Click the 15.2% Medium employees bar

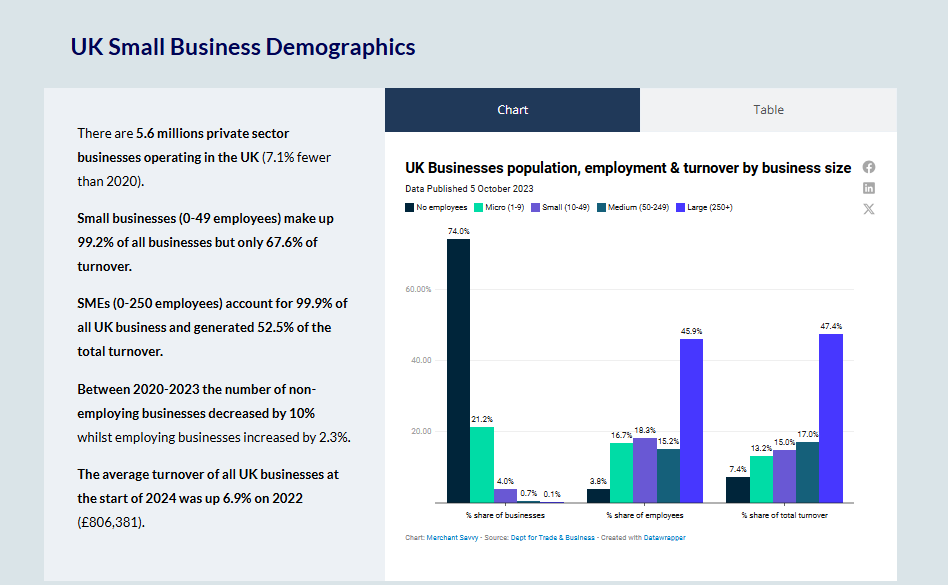coord(668,476)
